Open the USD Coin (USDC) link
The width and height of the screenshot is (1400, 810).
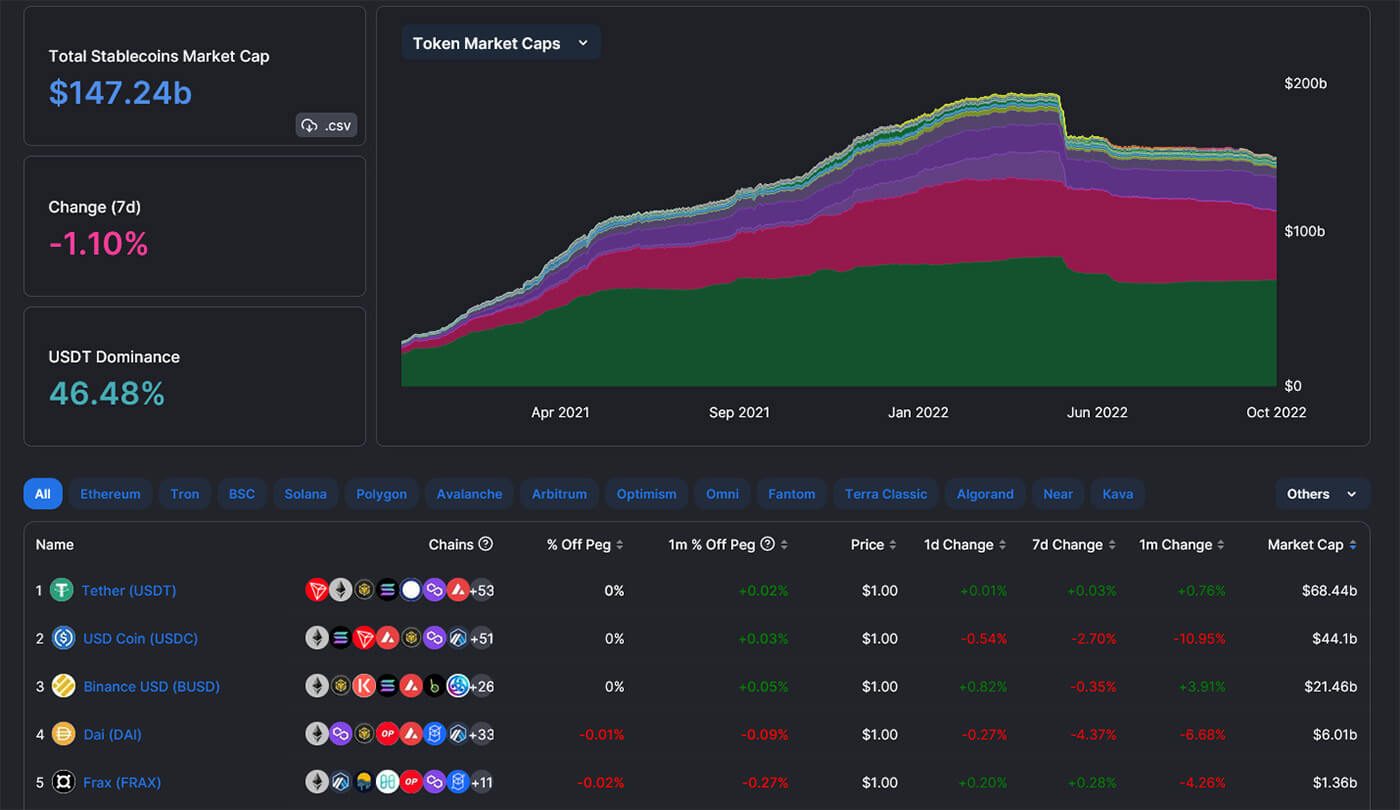(x=140, y=638)
